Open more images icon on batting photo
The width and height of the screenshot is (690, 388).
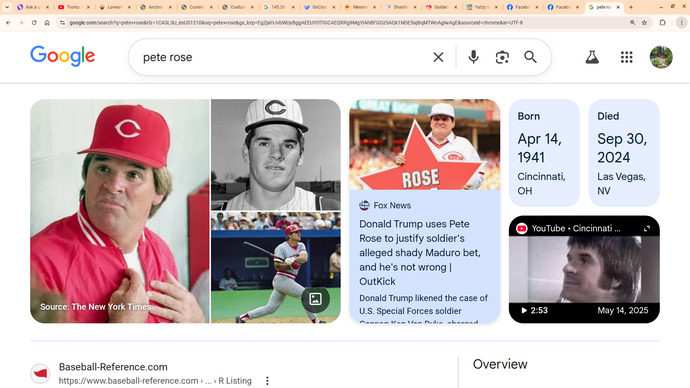(316, 299)
